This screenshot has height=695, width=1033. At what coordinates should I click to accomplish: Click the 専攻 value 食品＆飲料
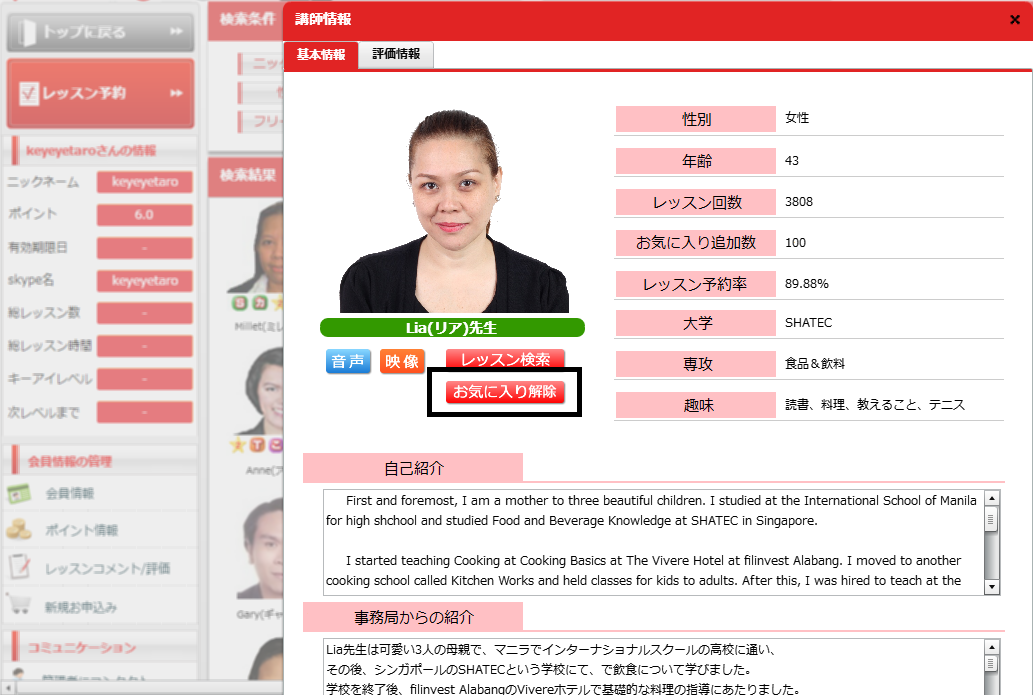[x=815, y=364]
